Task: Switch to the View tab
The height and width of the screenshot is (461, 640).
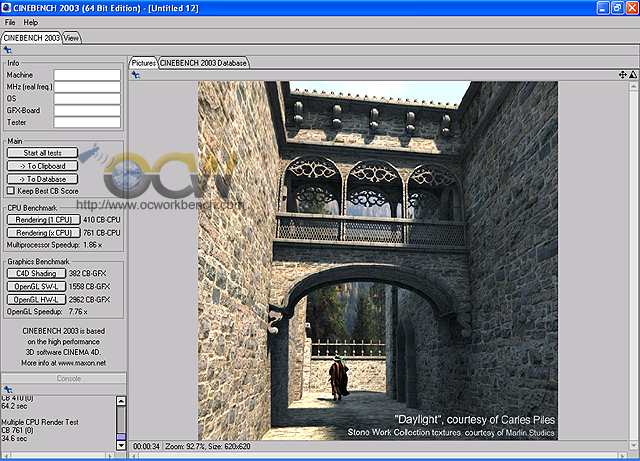Action: coord(71,38)
